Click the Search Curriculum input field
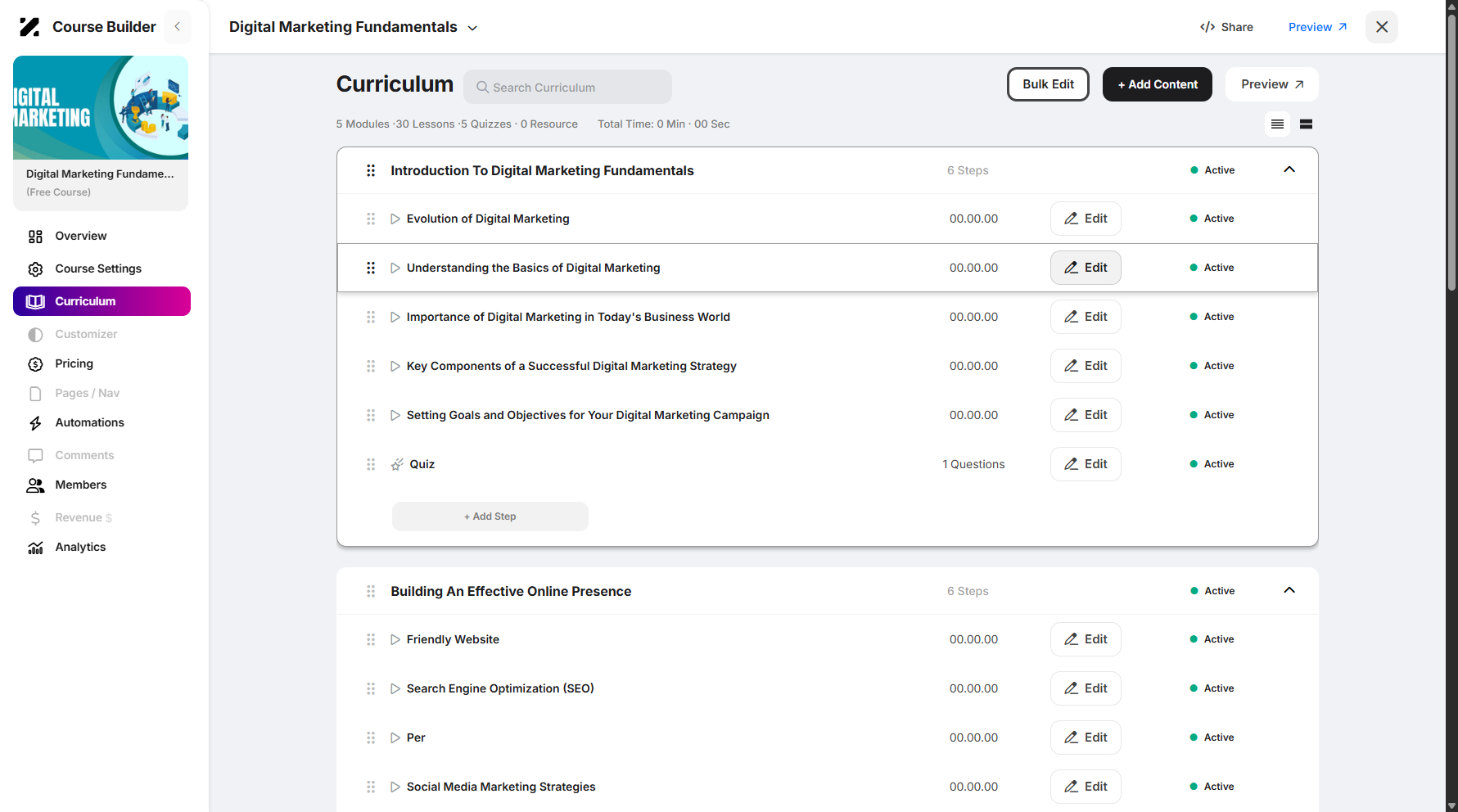This screenshot has width=1458, height=812. point(567,87)
